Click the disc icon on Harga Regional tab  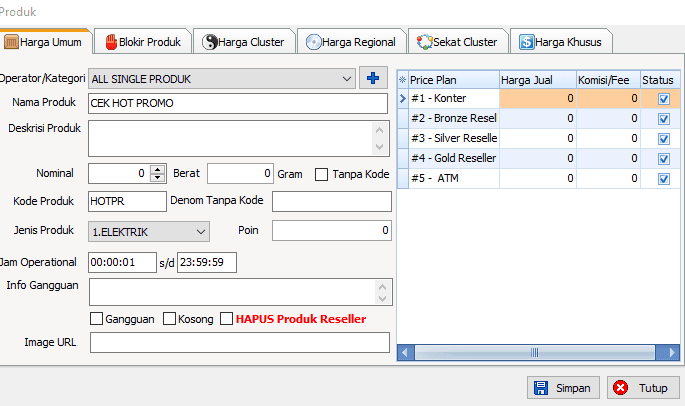[314, 42]
